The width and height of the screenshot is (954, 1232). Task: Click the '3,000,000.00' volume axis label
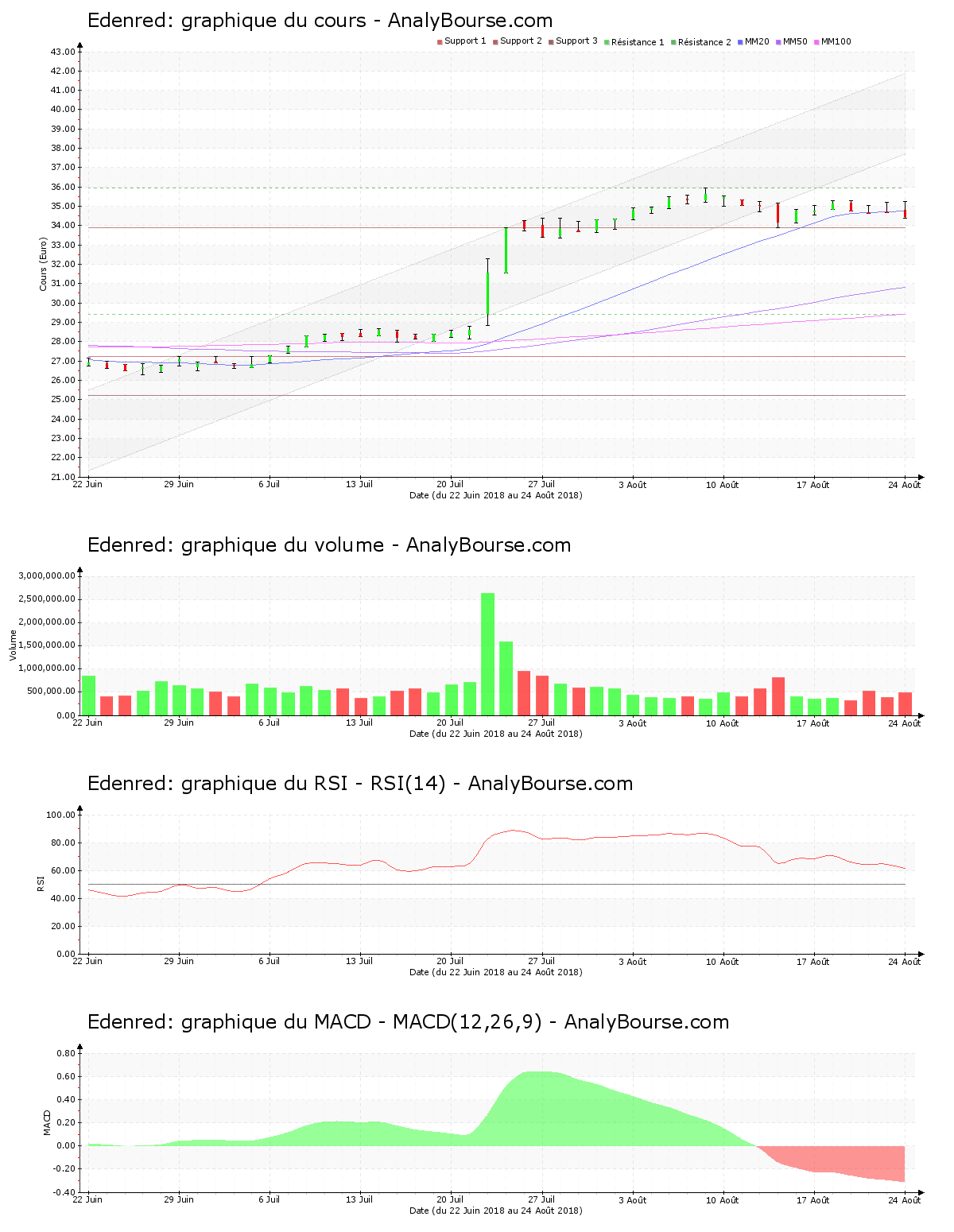pos(47,575)
